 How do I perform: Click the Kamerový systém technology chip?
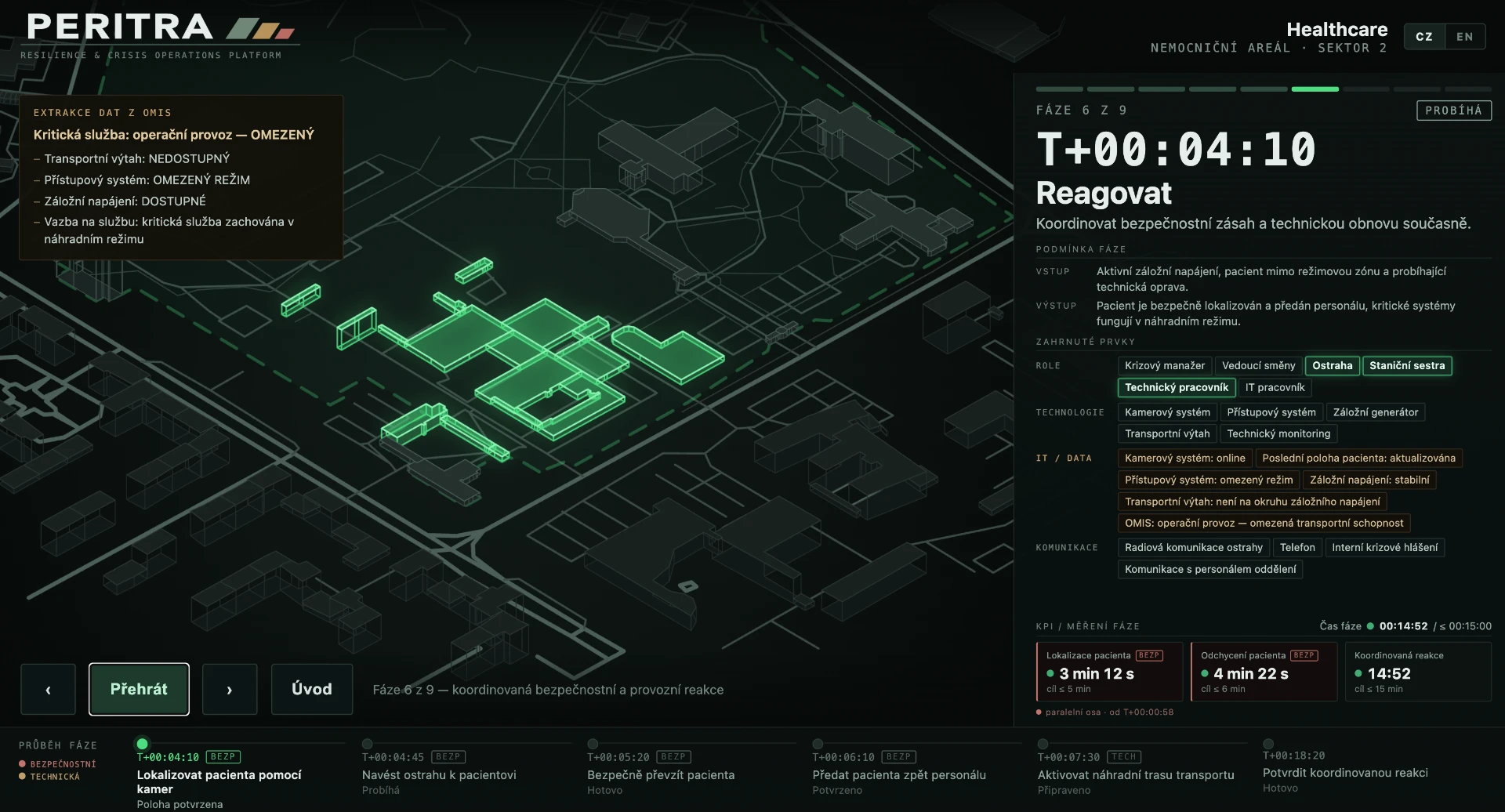point(1167,412)
